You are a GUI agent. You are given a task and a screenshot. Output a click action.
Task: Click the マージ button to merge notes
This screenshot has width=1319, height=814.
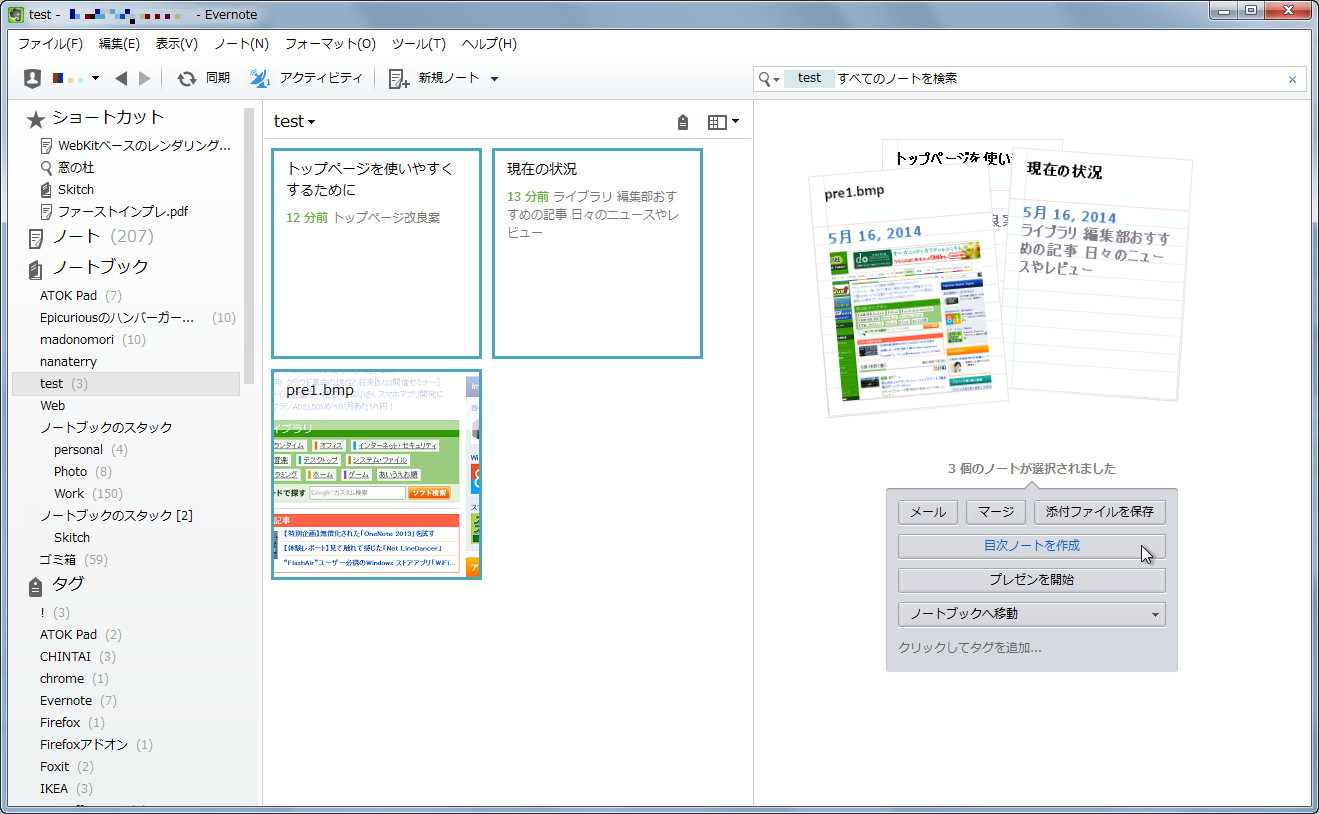[x=995, y=511]
